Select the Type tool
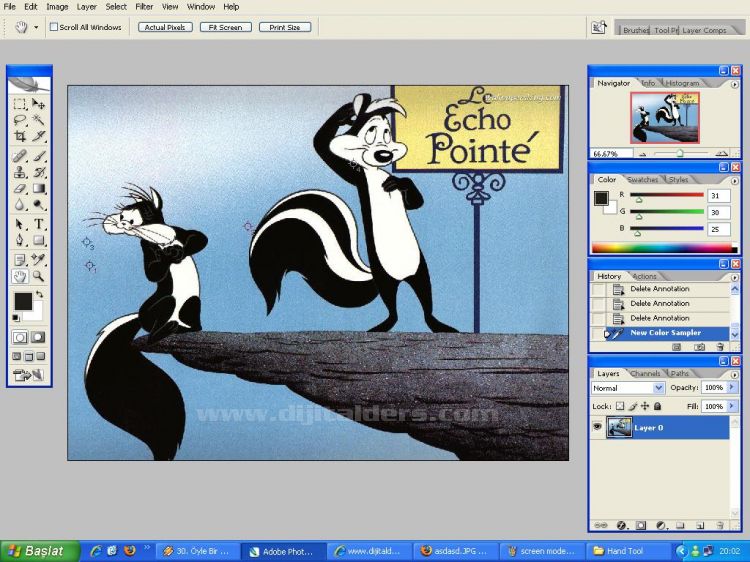This screenshot has height=562, width=750. (x=38, y=224)
